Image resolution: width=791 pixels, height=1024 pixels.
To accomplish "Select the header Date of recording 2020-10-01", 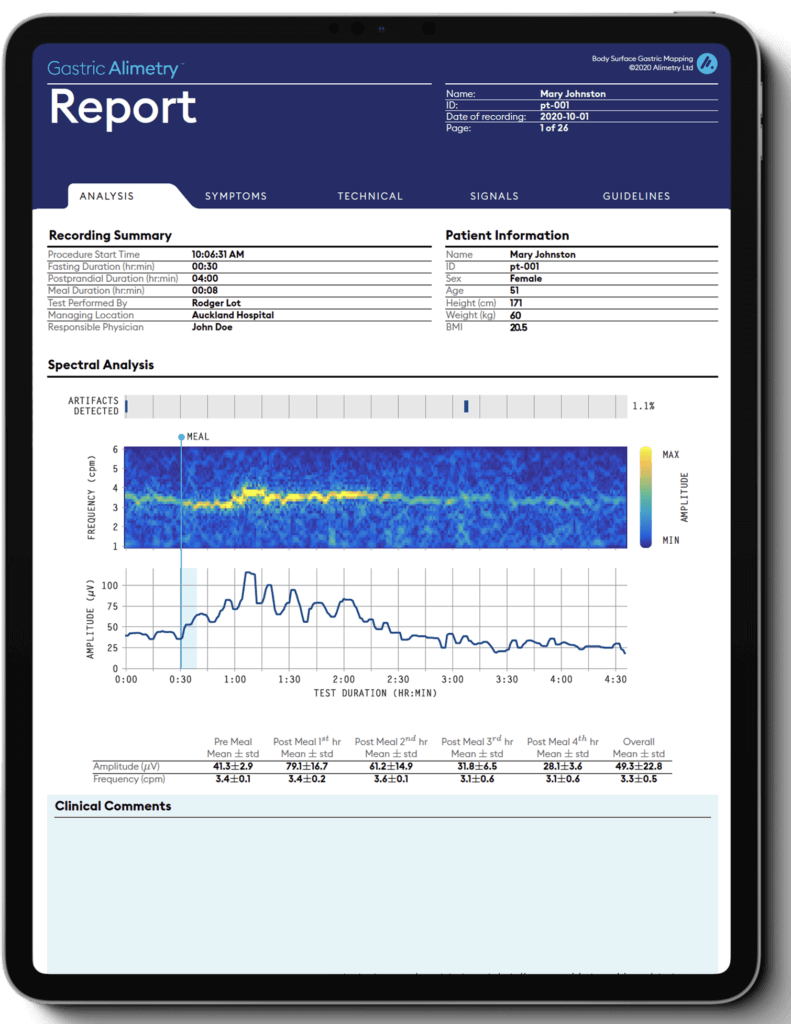I will coord(564,116).
